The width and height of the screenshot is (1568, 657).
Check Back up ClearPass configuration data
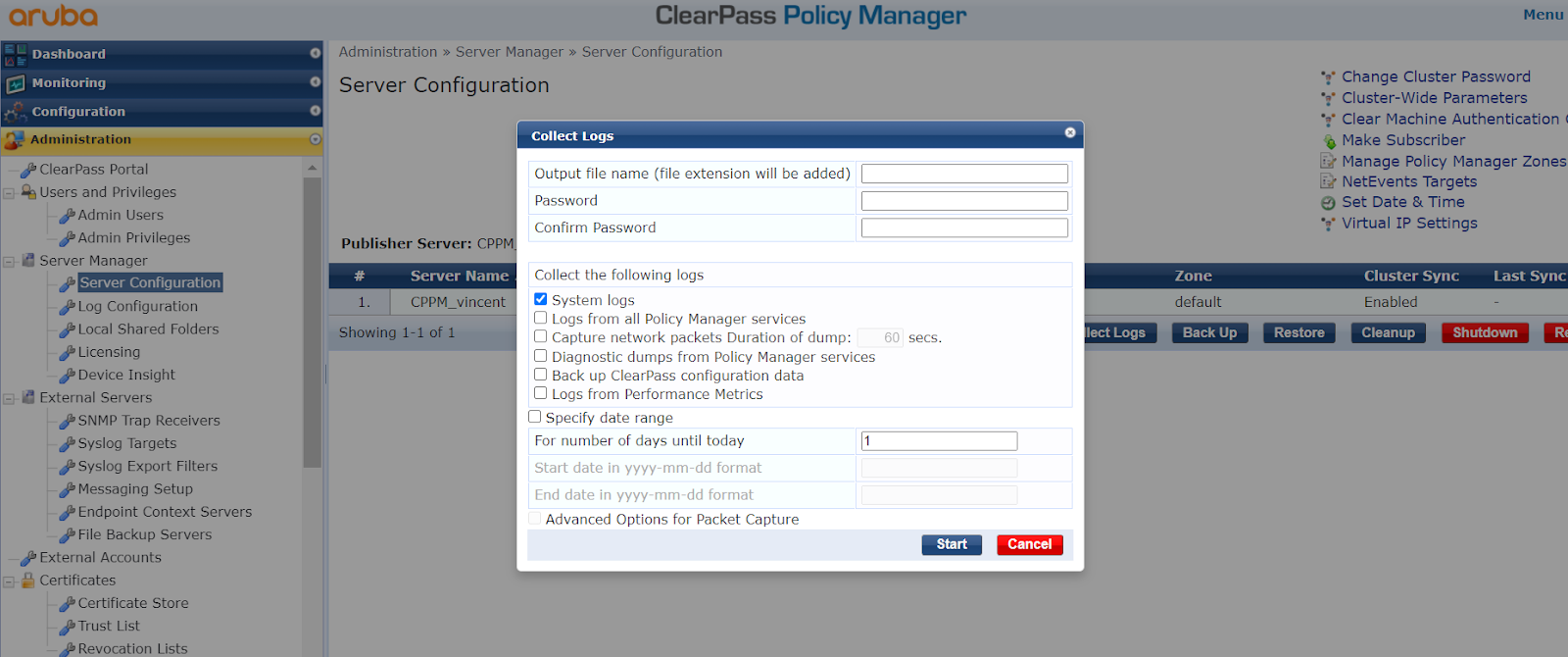coord(540,375)
